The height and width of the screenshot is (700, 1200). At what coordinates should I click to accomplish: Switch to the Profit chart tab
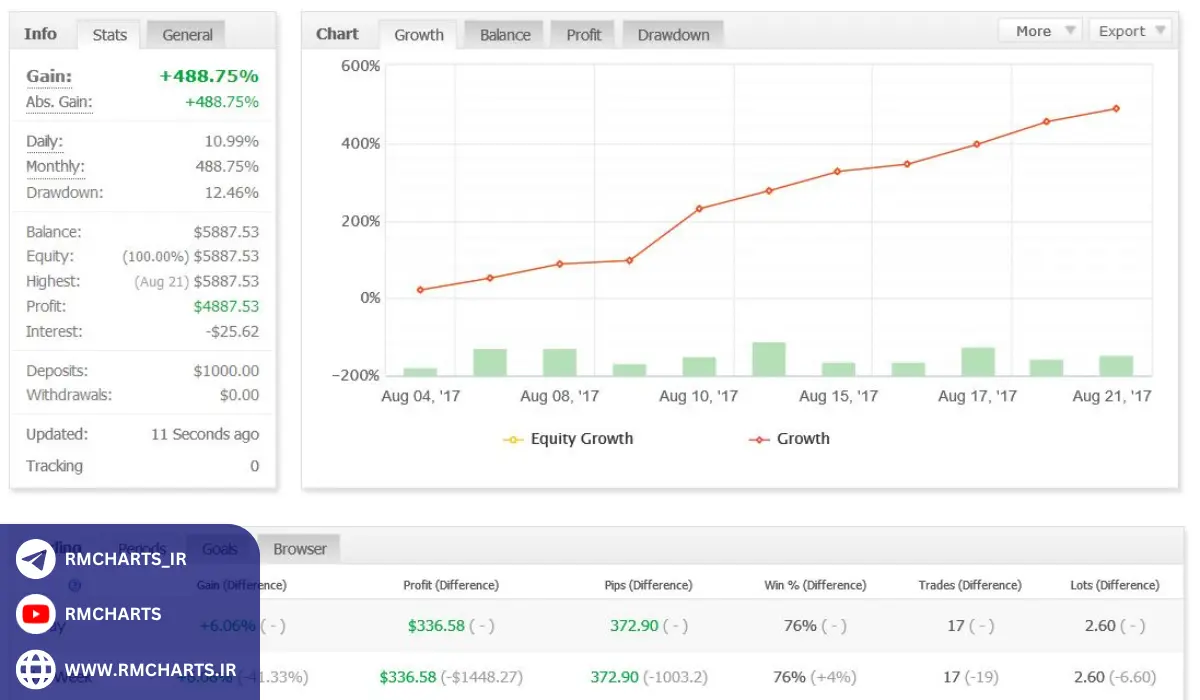point(584,35)
